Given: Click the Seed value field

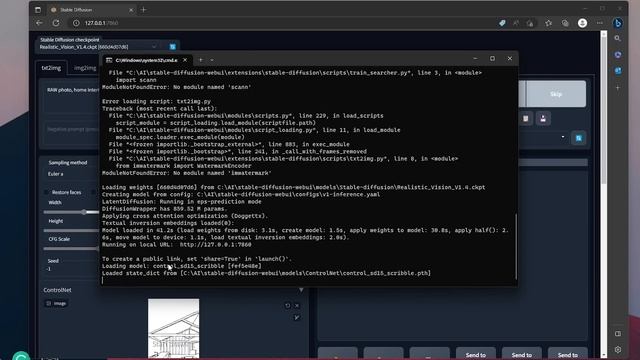Looking at the screenshot, I should pyautogui.click(x=71, y=269).
